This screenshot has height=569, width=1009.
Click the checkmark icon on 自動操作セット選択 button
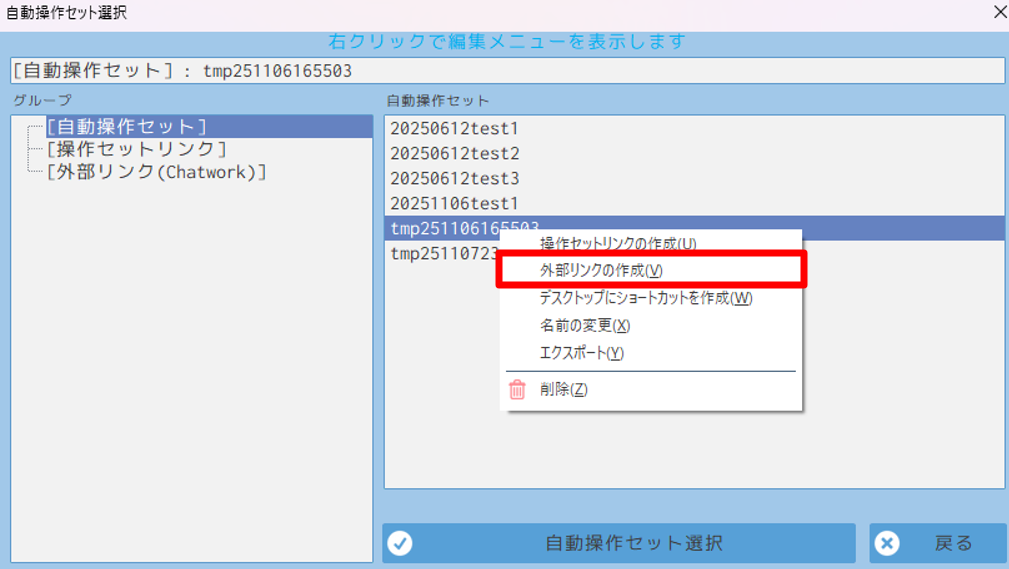click(400, 543)
